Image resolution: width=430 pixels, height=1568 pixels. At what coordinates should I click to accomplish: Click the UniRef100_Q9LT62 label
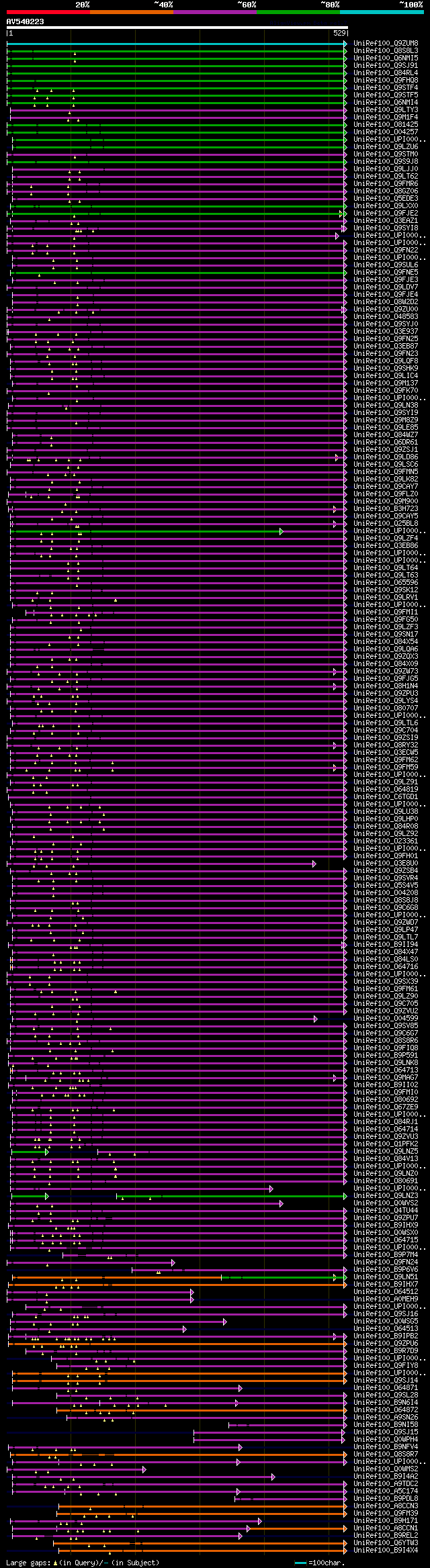click(386, 177)
